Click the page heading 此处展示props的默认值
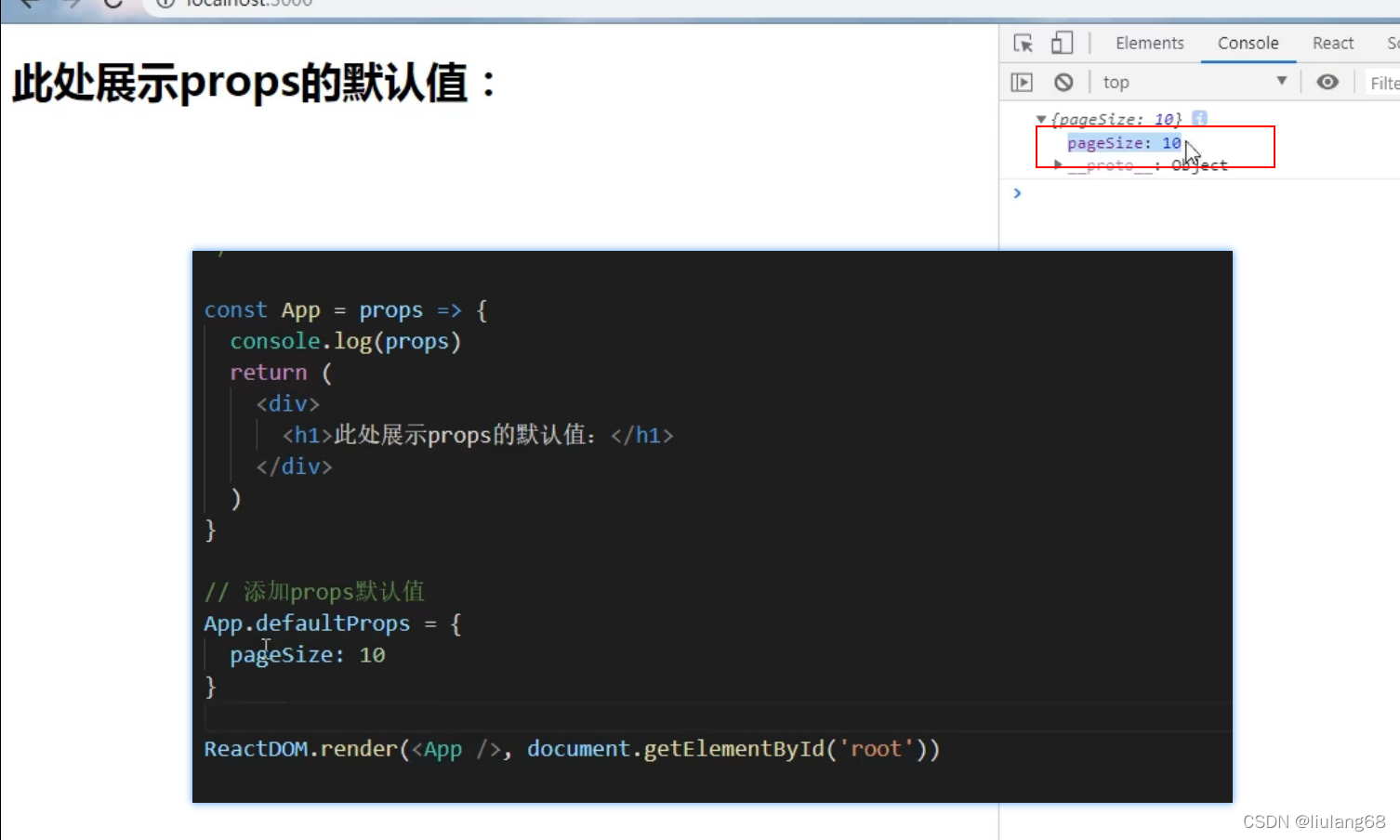 [255, 83]
